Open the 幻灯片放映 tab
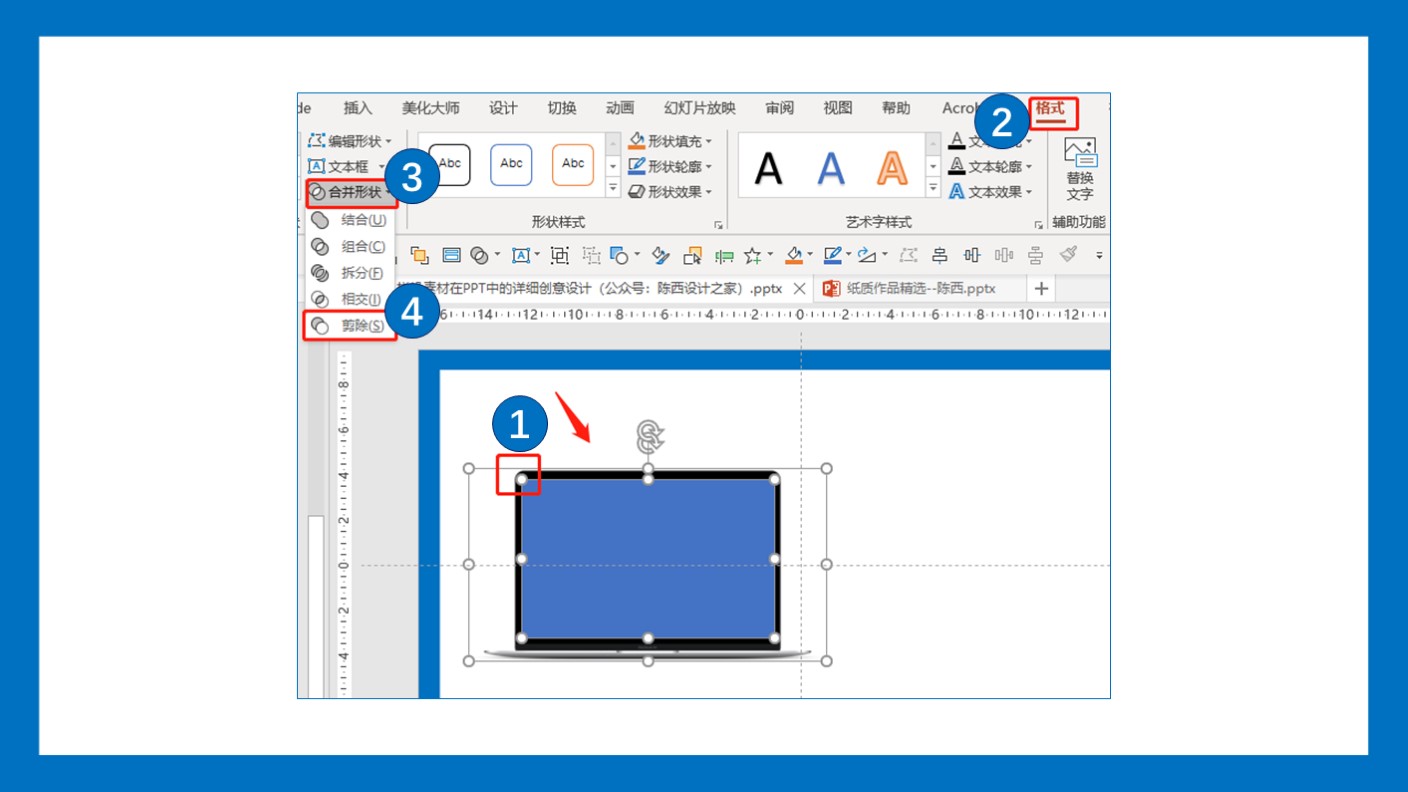The image size is (1408, 792). [x=700, y=108]
